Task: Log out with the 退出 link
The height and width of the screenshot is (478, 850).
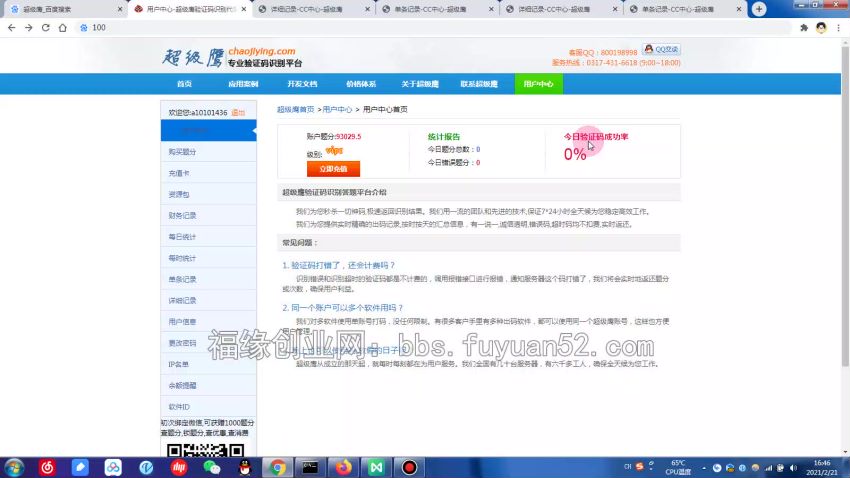Action: [x=238, y=113]
